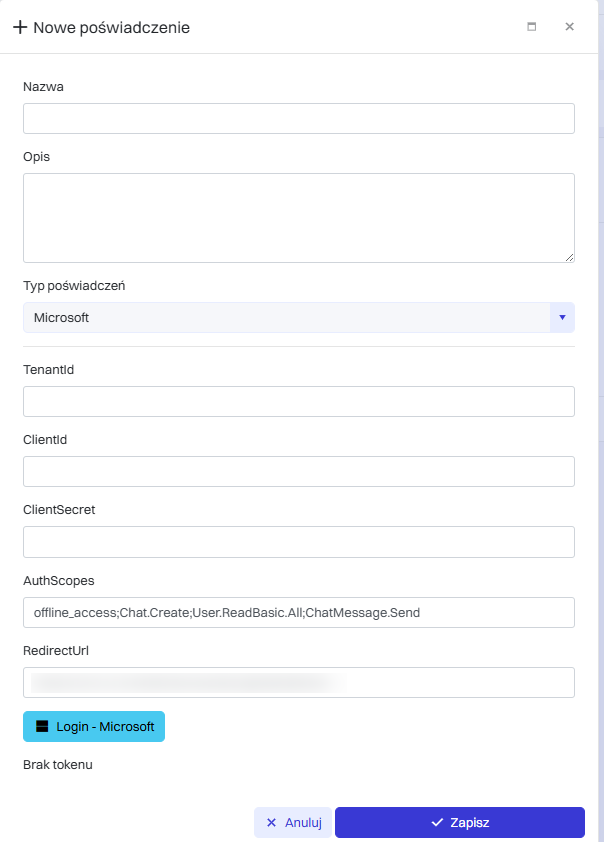Open the Typ poświadczeń combo box showing Microsoft
Viewport: 604px width, 842px height.
click(x=287, y=318)
